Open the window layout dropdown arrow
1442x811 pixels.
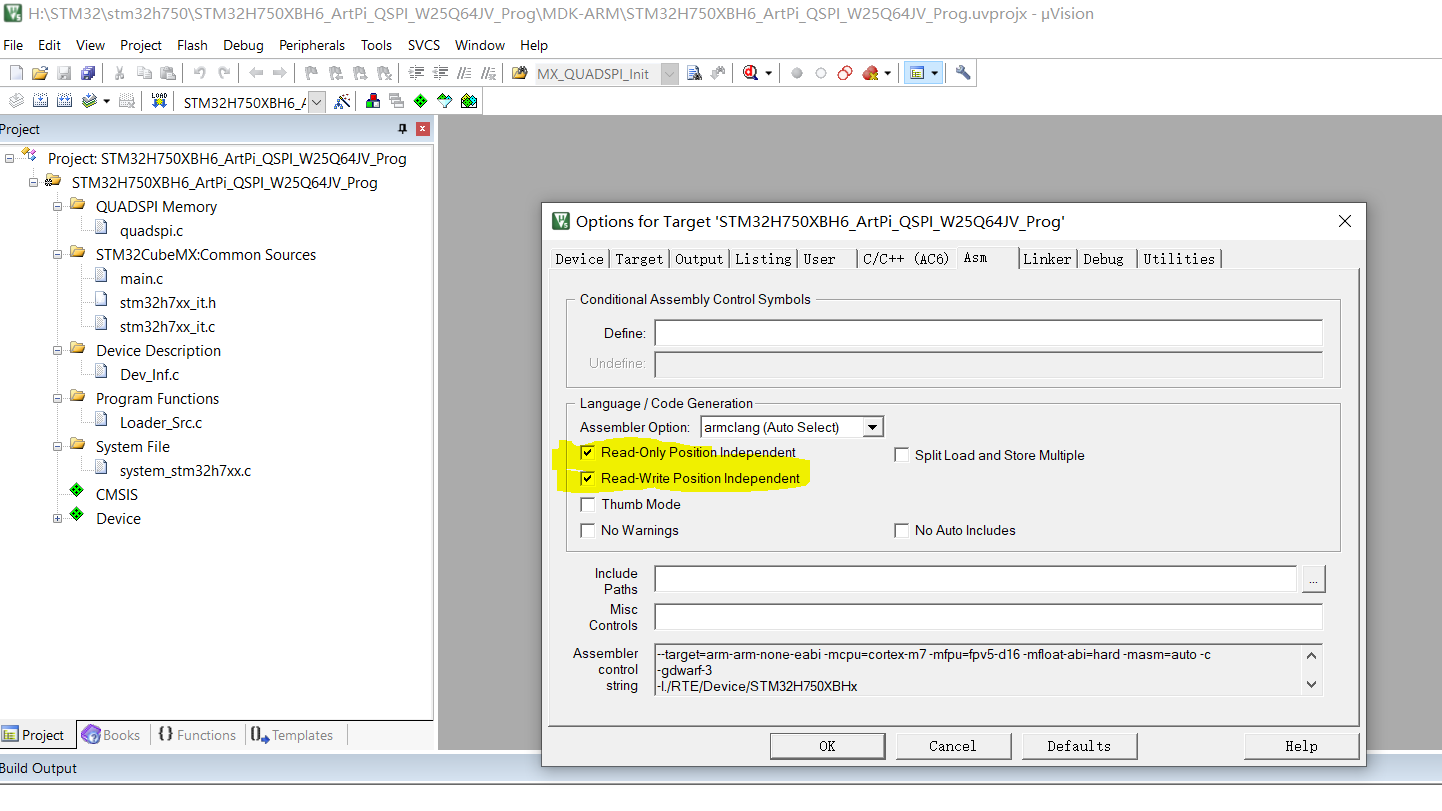(934, 73)
